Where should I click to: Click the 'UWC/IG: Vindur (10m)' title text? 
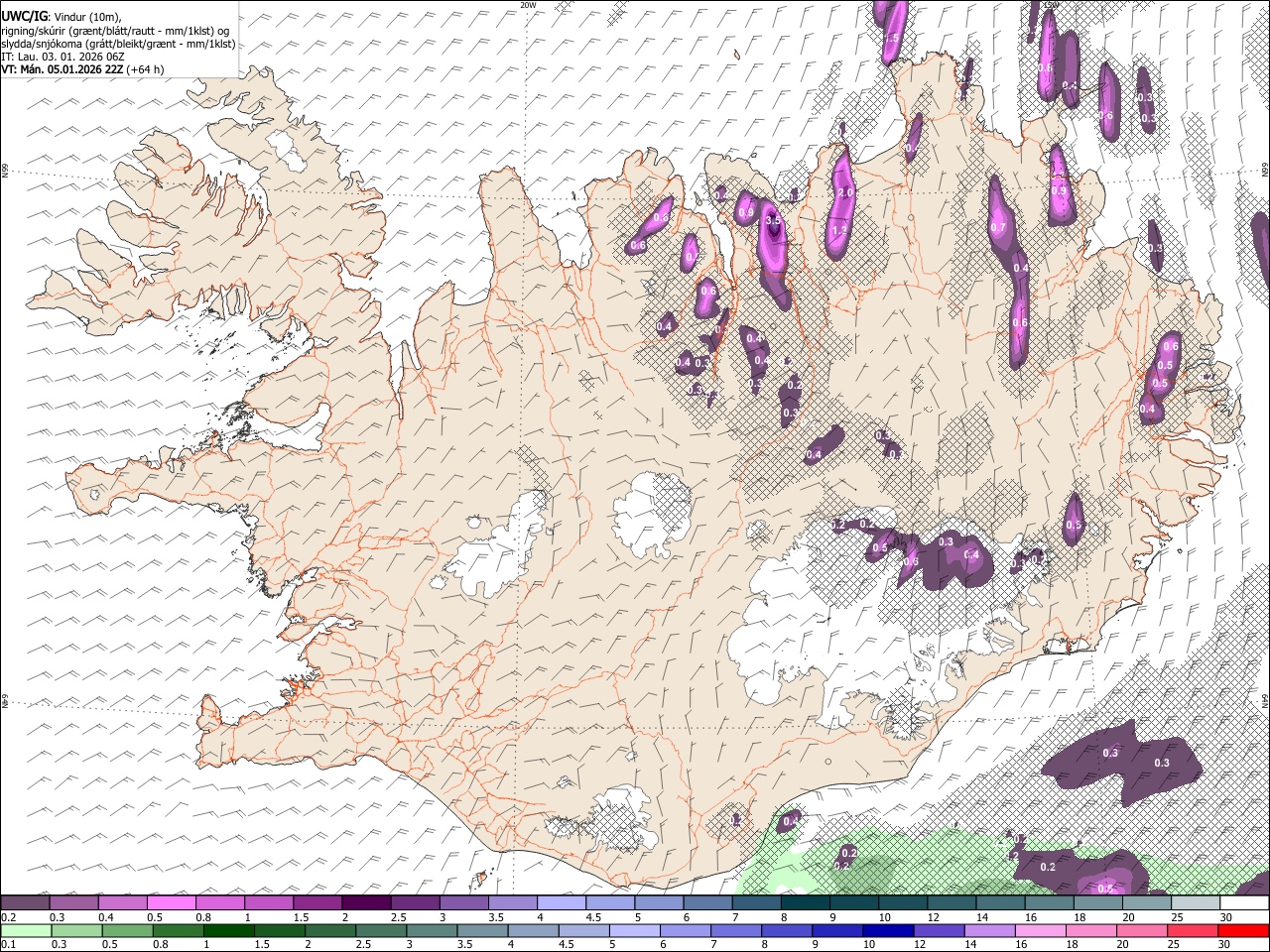pyautogui.click(x=62, y=17)
